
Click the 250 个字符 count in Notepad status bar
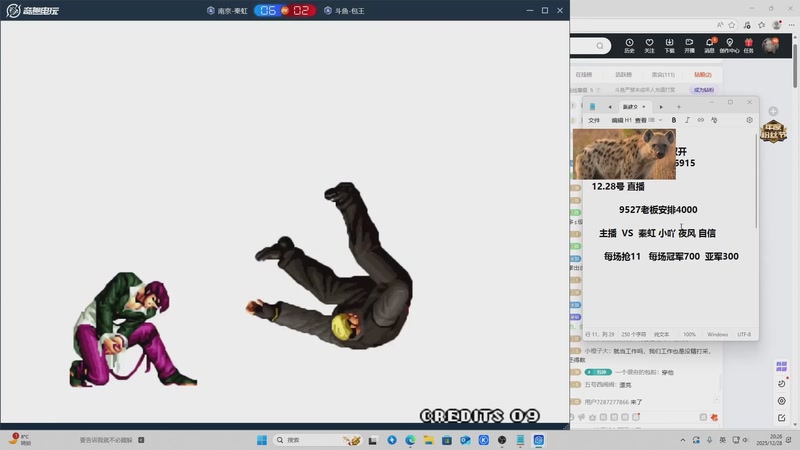coord(634,334)
